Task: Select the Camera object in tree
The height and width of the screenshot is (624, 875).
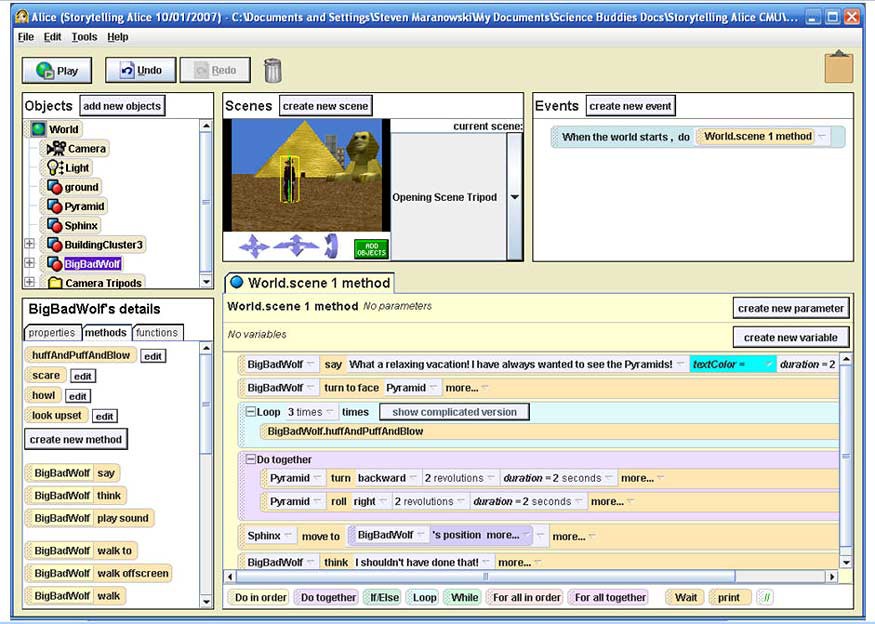Action: (77, 148)
